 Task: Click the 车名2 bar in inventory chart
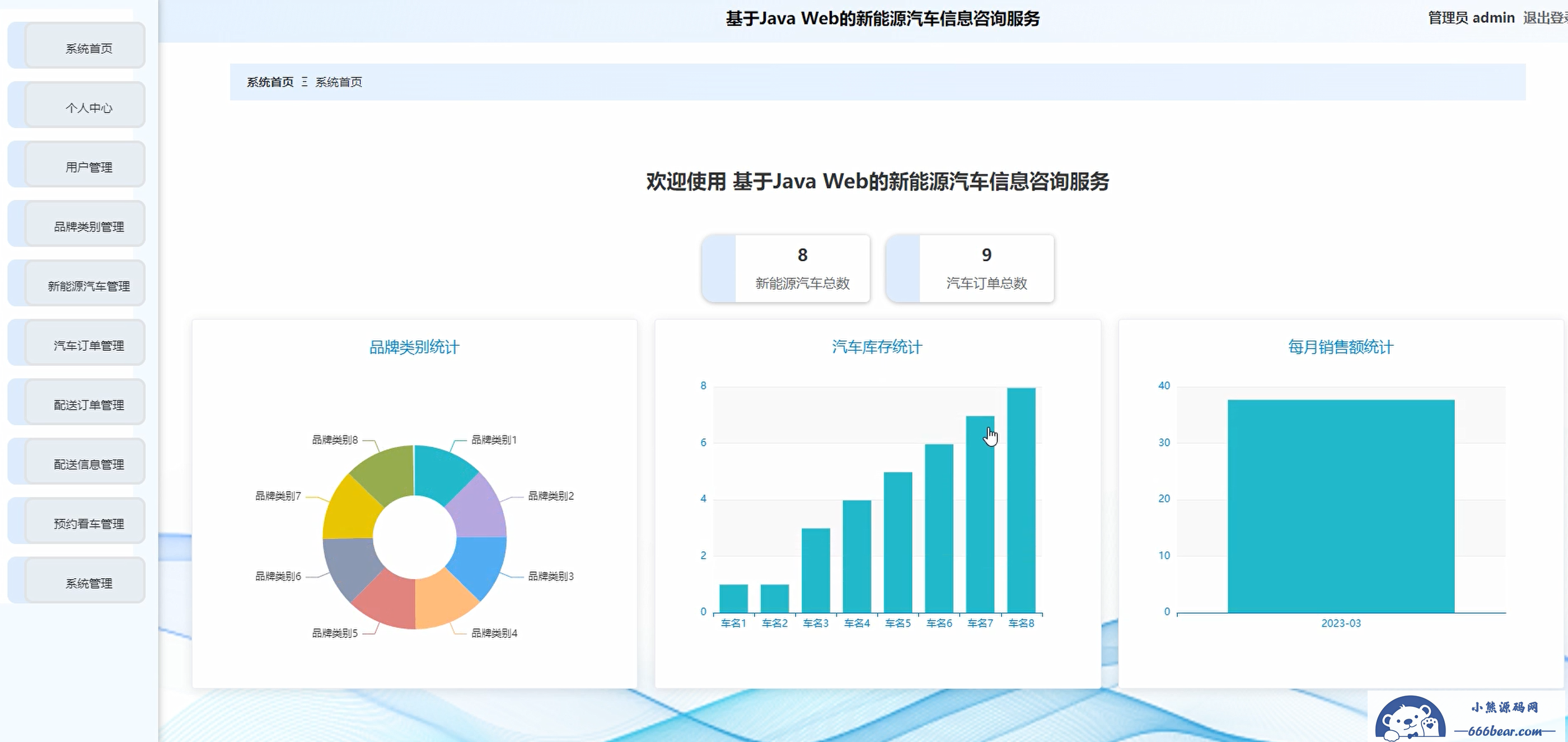tap(774, 598)
